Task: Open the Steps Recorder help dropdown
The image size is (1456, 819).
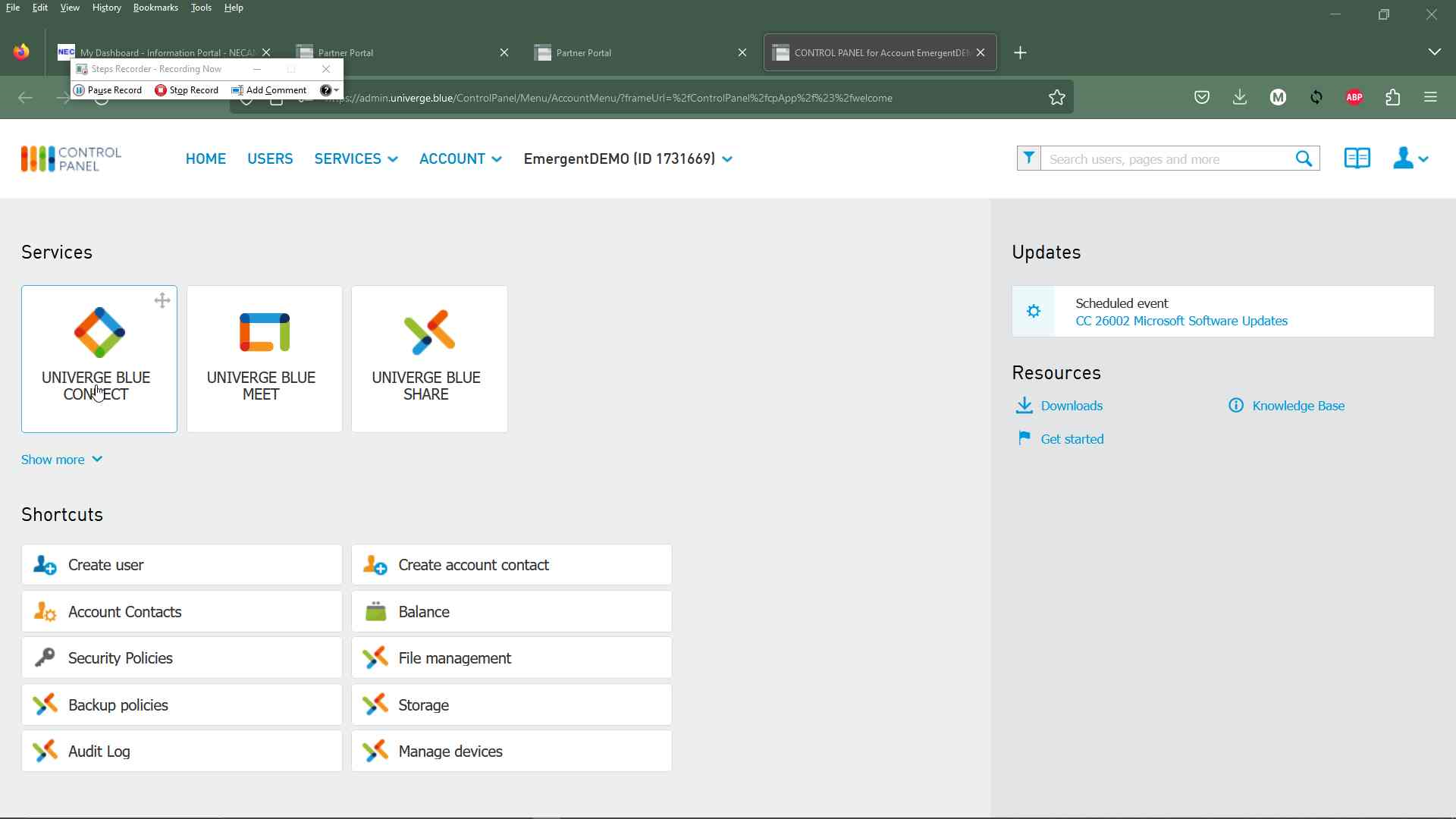Action: (330, 90)
